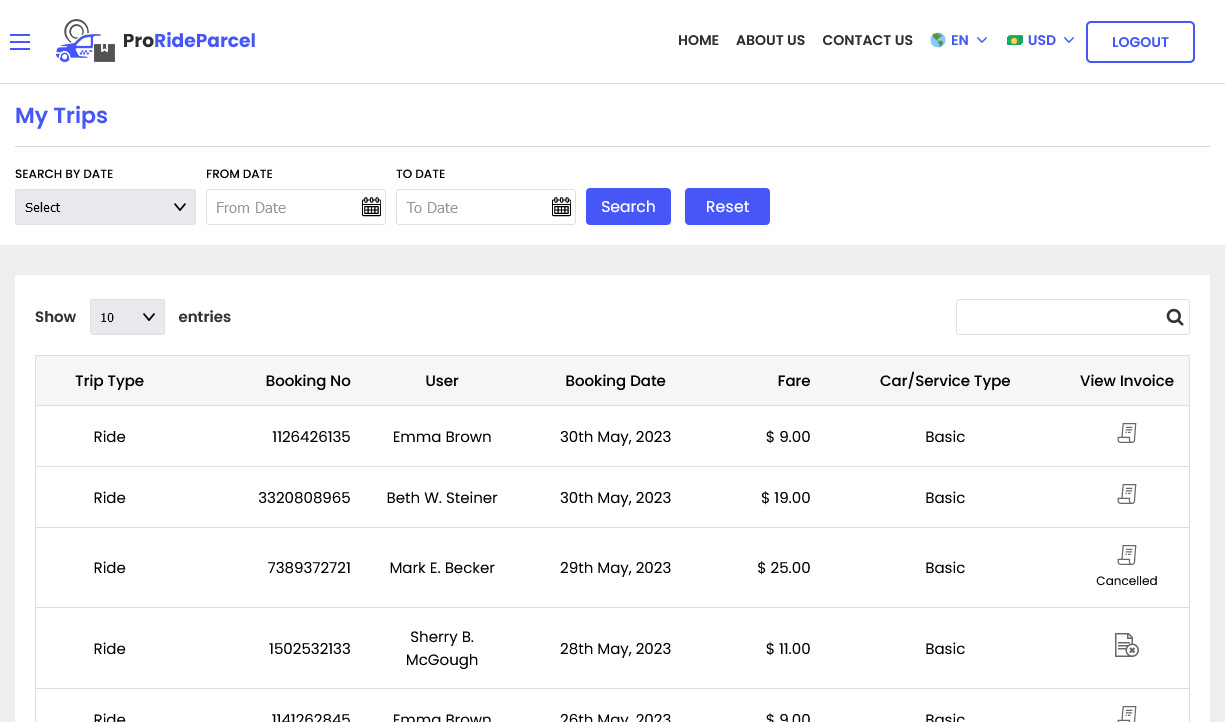This screenshot has height=722, width=1225.
Task: Click the Search button
Action: pyautogui.click(x=628, y=207)
